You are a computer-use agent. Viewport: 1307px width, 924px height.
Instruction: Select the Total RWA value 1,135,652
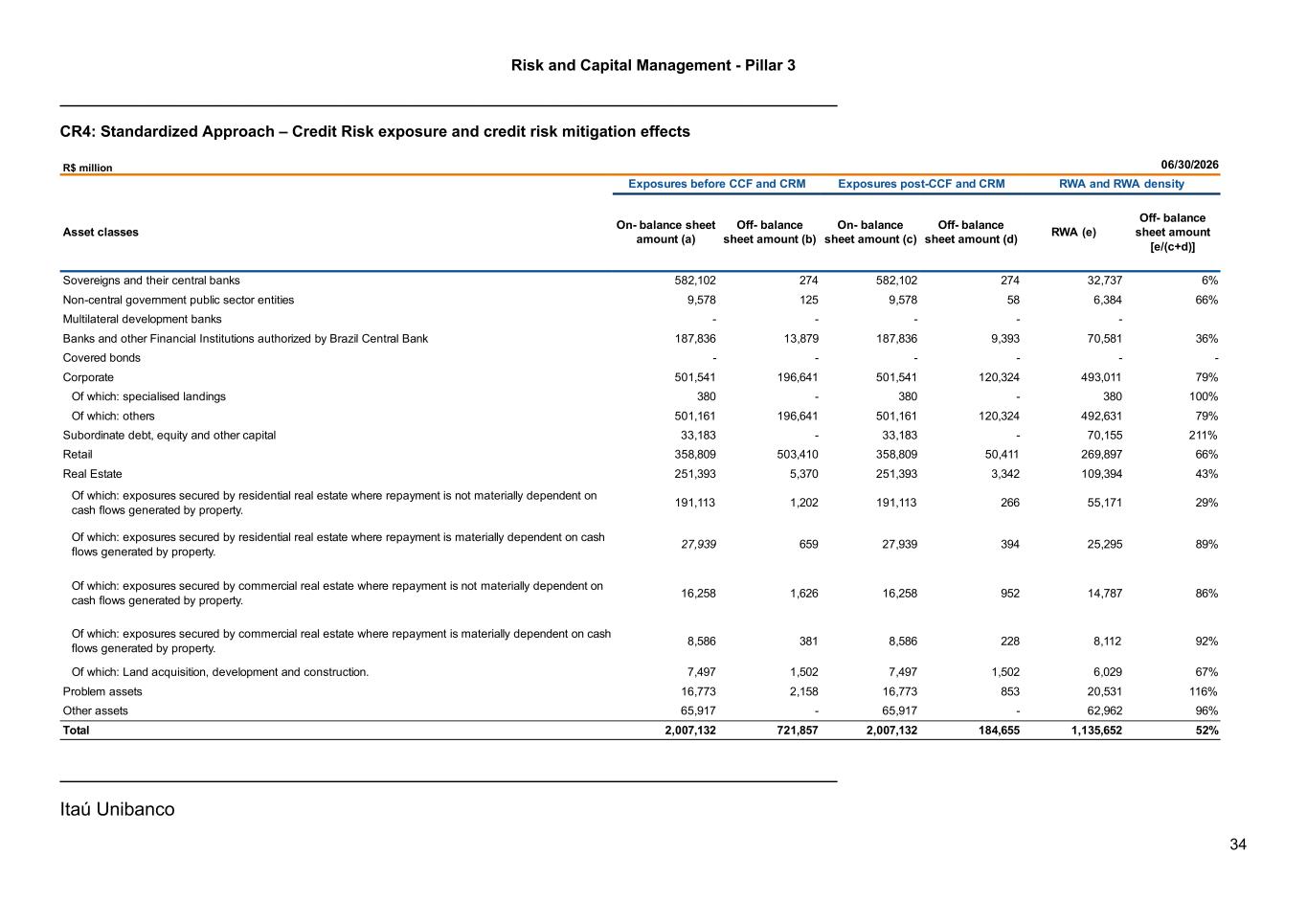coord(1096,731)
